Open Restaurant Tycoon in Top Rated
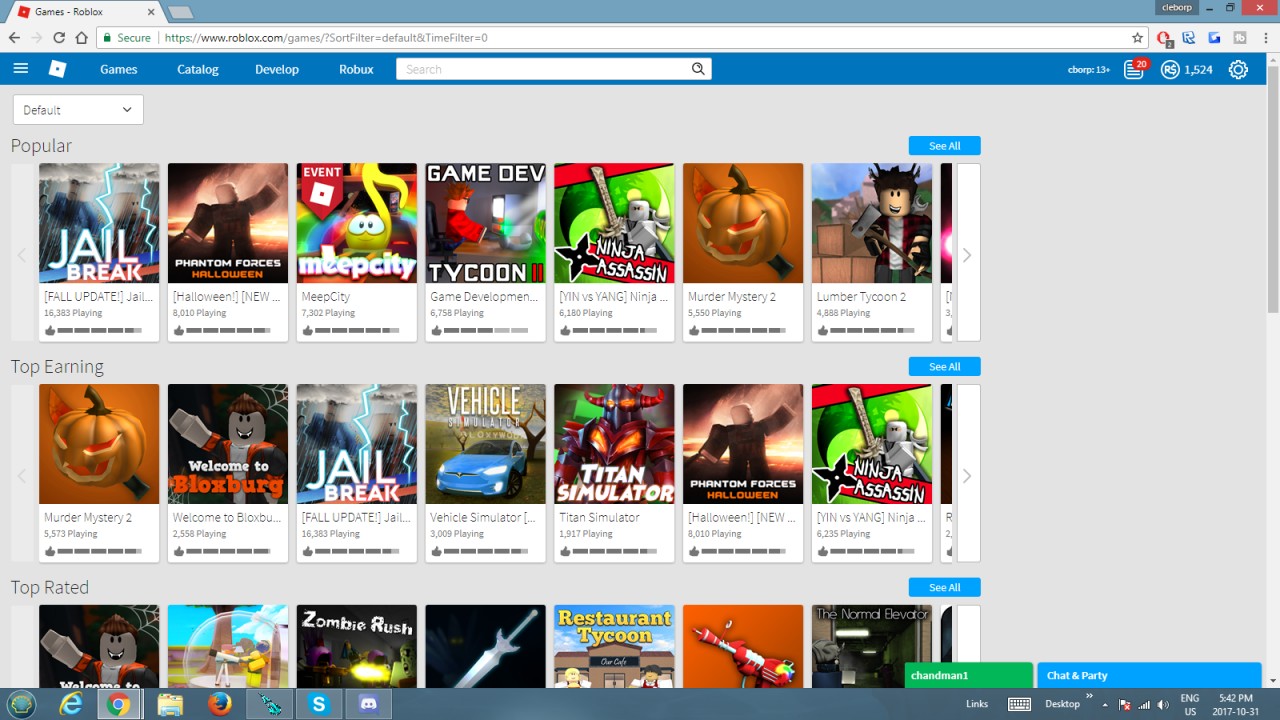The width and height of the screenshot is (1280, 720). 614,646
